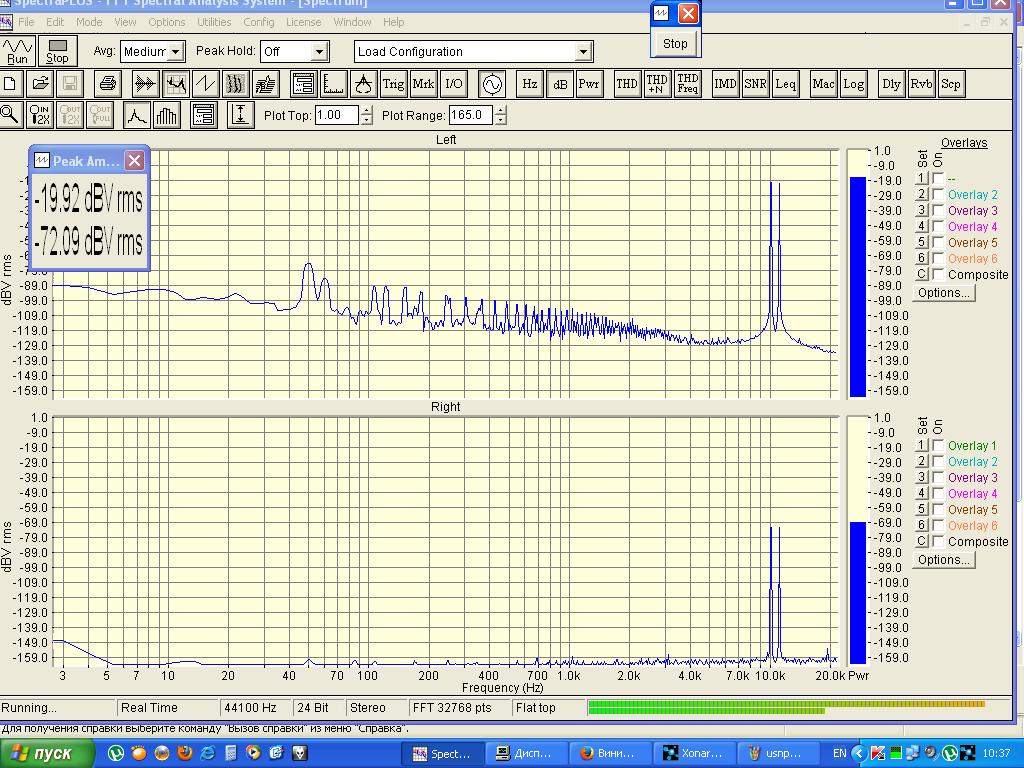Enable Overlay 2 on the Left plot
Viewport: 1024px width, 768px height.
pyautogui.click(x=938, y=195)
